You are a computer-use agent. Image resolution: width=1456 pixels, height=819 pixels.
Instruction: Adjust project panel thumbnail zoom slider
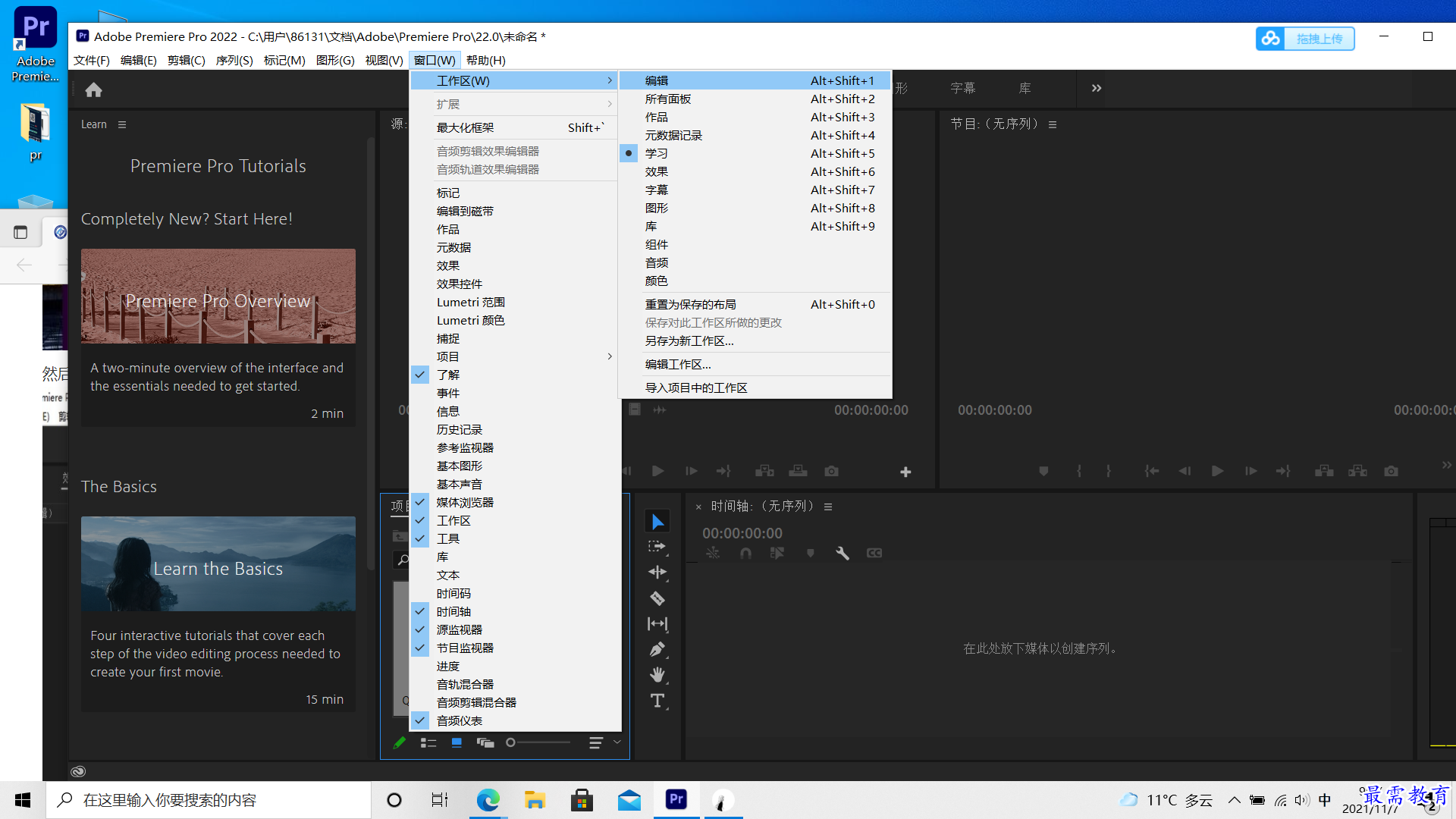[x=538, y=743]
